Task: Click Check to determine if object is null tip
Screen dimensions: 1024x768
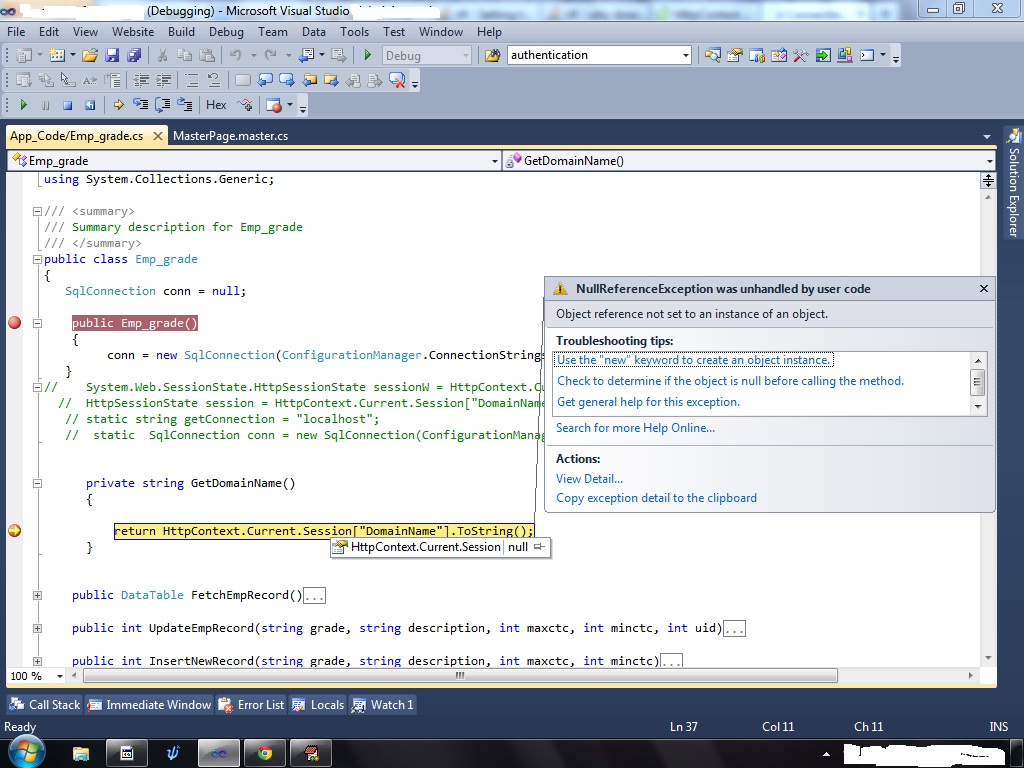Action: tap(730, 381)
